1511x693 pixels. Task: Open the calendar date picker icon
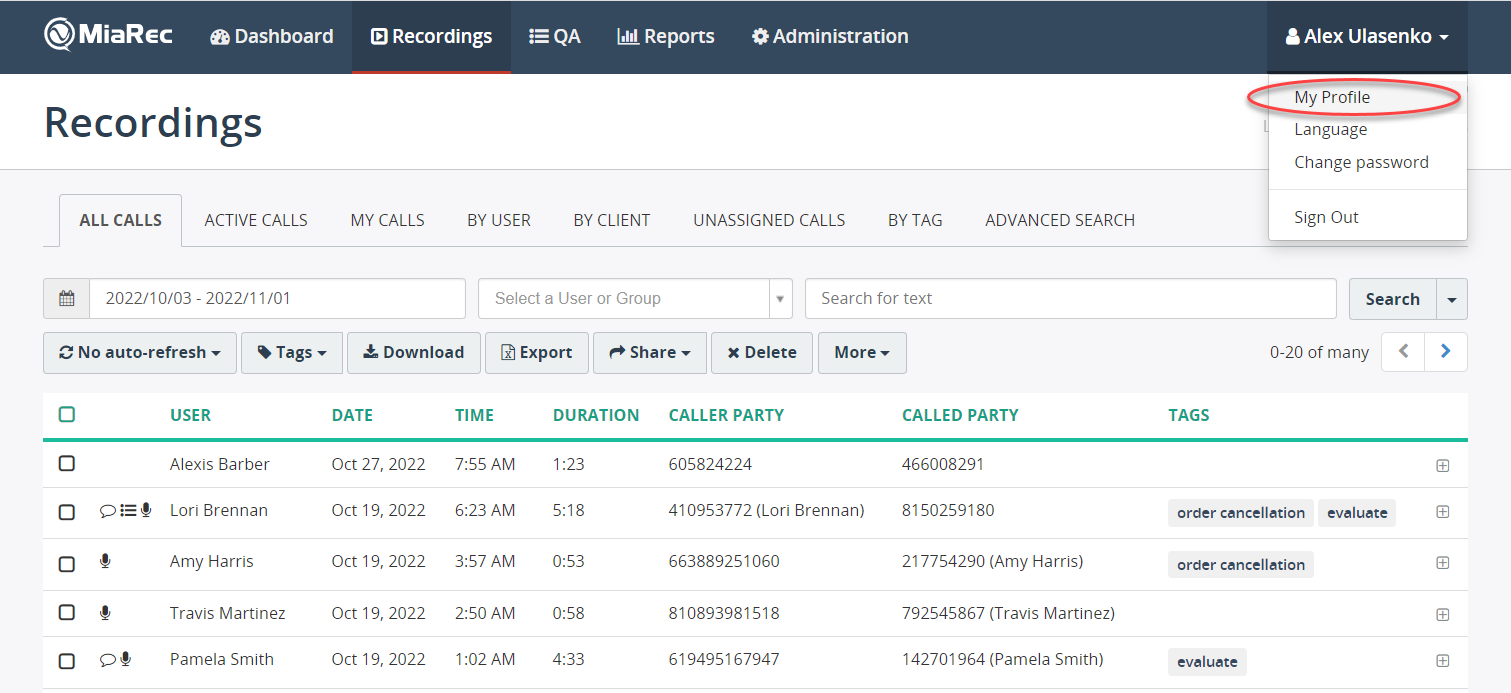click(67, 298)
